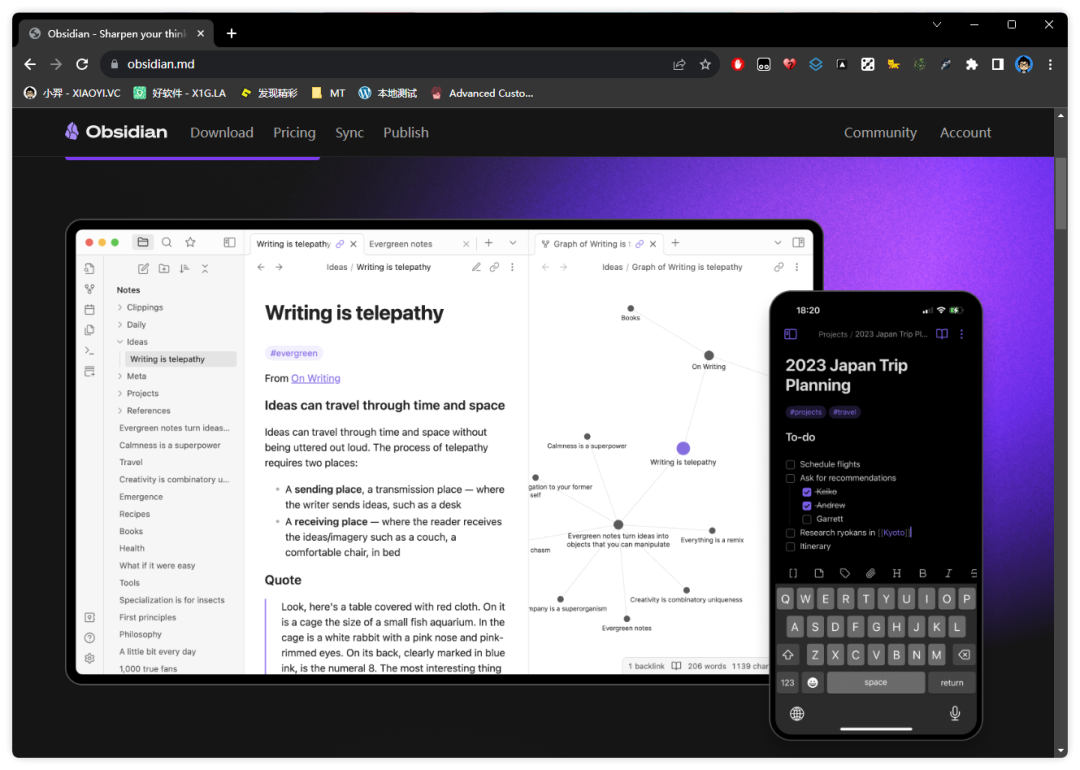Image resolution: width=1080 pixels, height=770 pixels.
Task: Toggle the left sidebar panel icon
Action: pyautogui.click(x=229, y=242)
